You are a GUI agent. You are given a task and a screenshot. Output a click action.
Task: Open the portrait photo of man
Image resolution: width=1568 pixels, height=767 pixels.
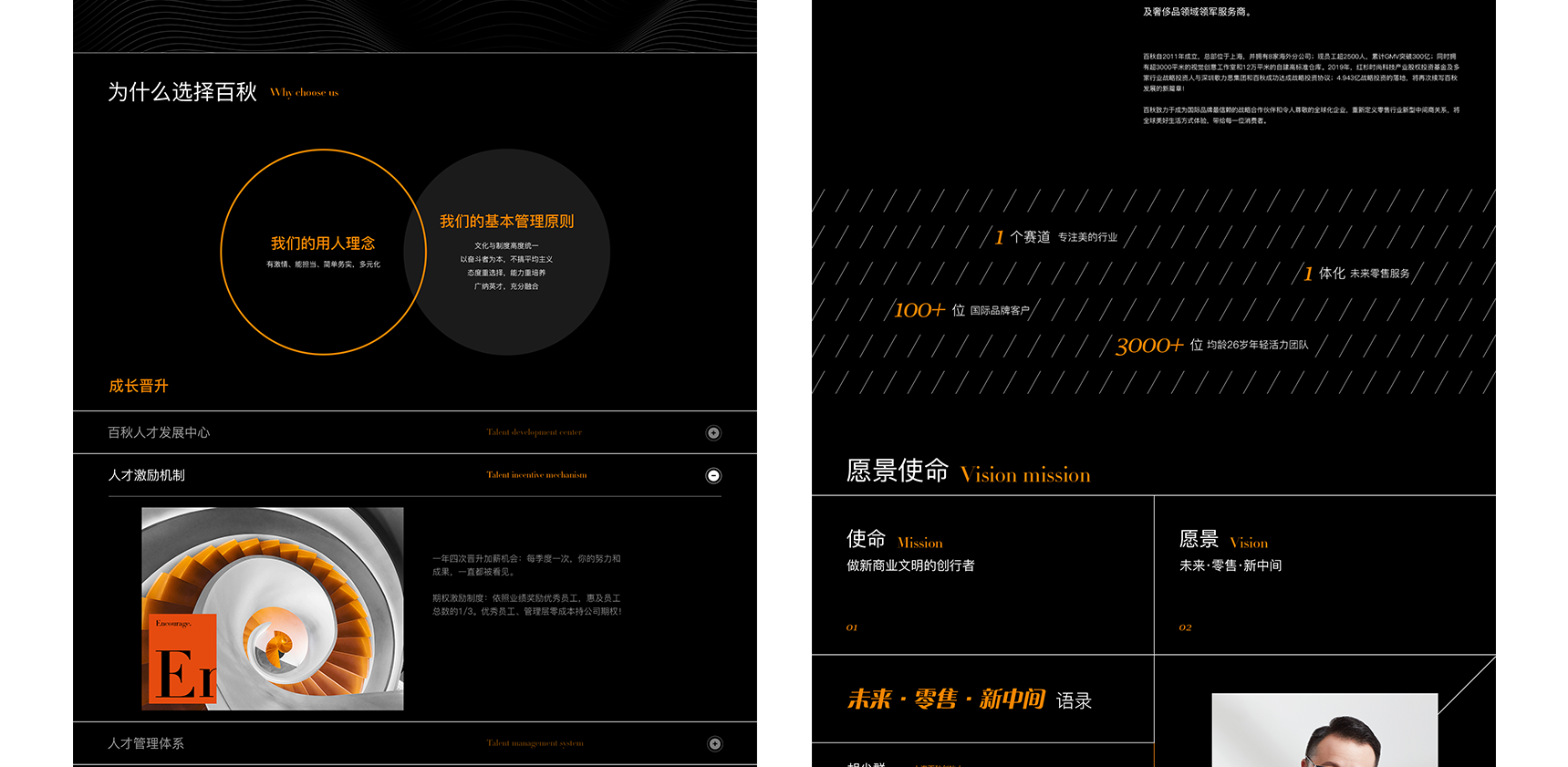tap(1324, 730)
